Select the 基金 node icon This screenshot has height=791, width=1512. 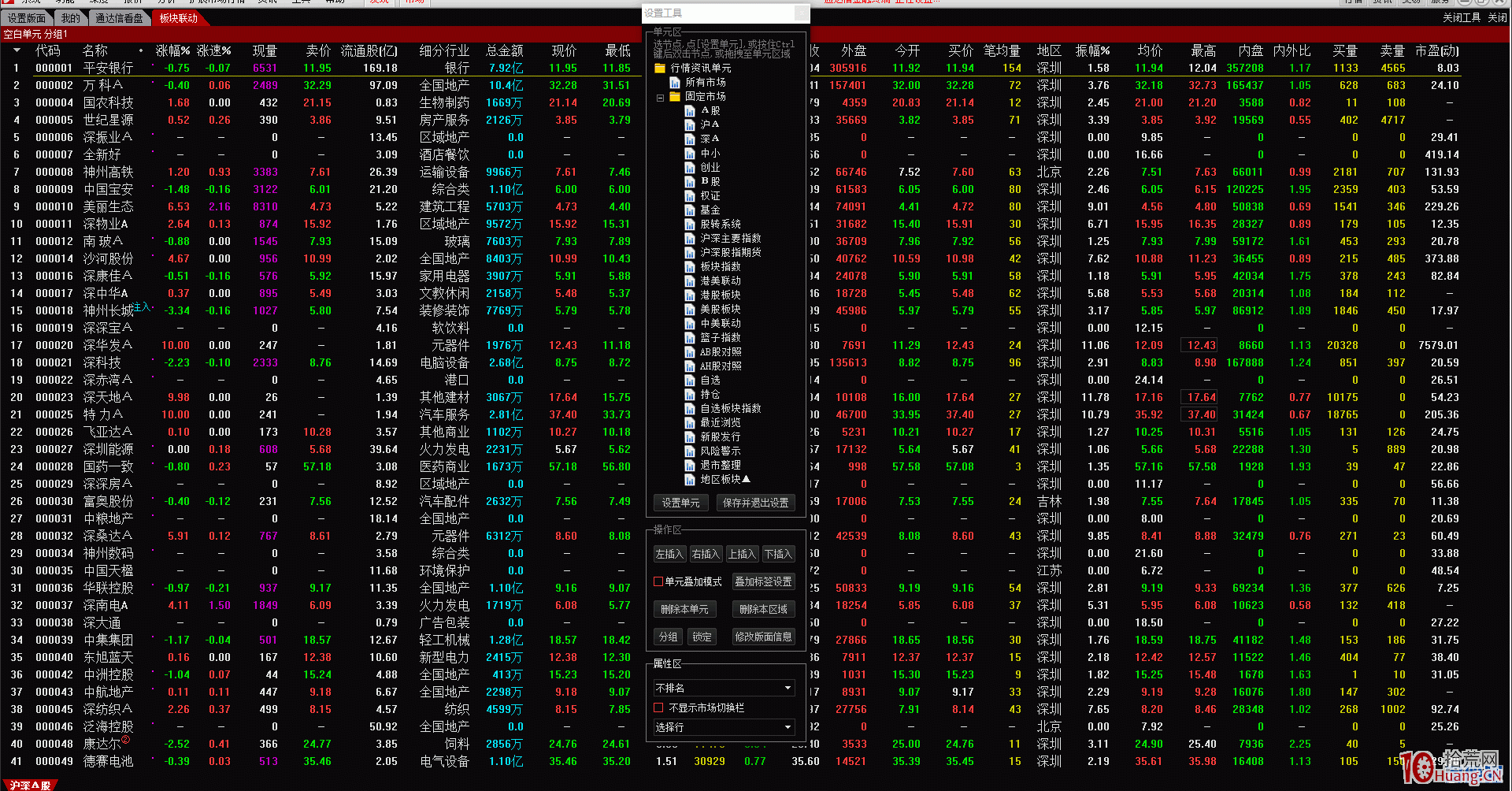click(x=690, y=210)
